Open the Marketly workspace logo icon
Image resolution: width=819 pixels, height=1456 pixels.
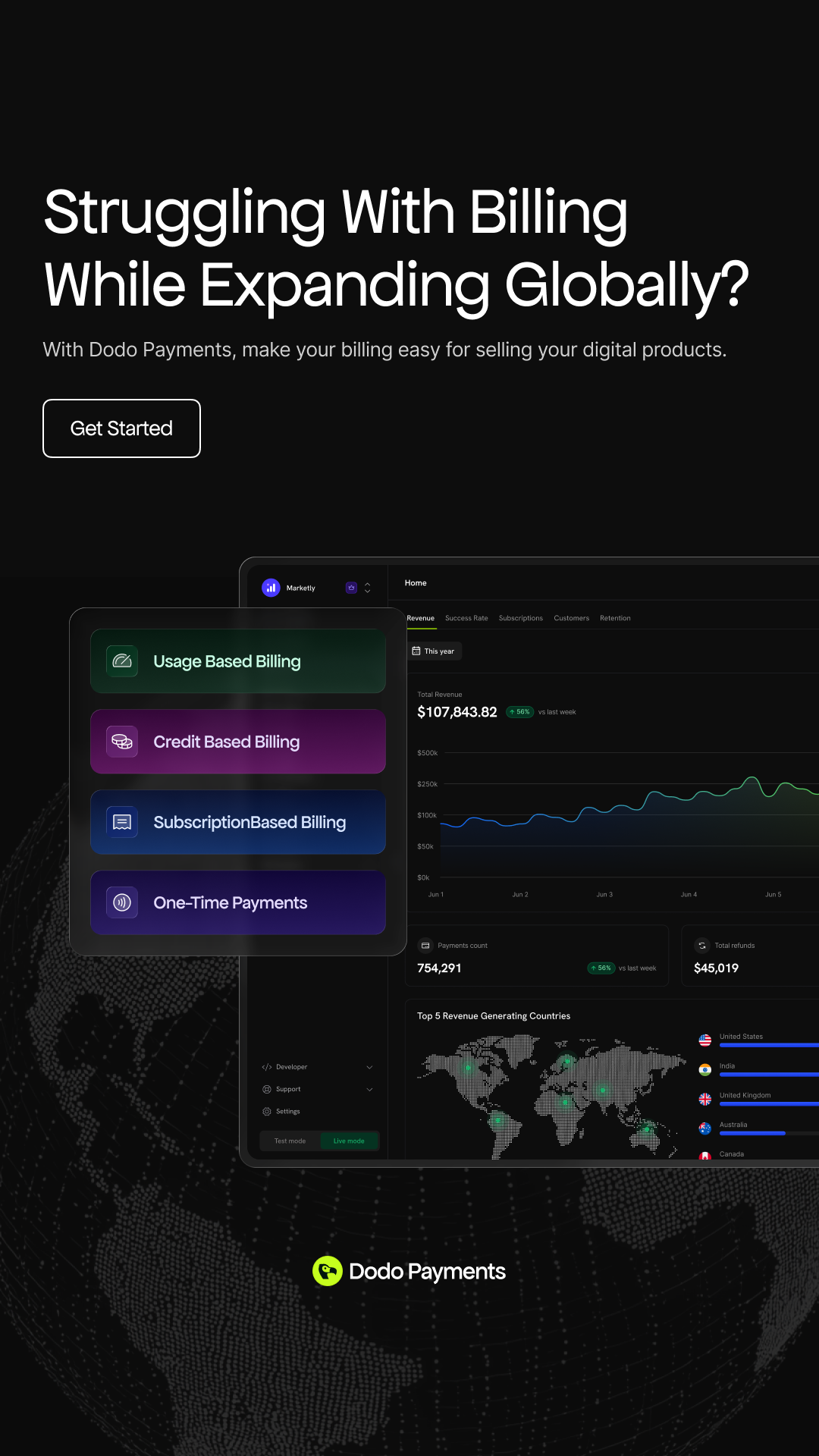271,588
